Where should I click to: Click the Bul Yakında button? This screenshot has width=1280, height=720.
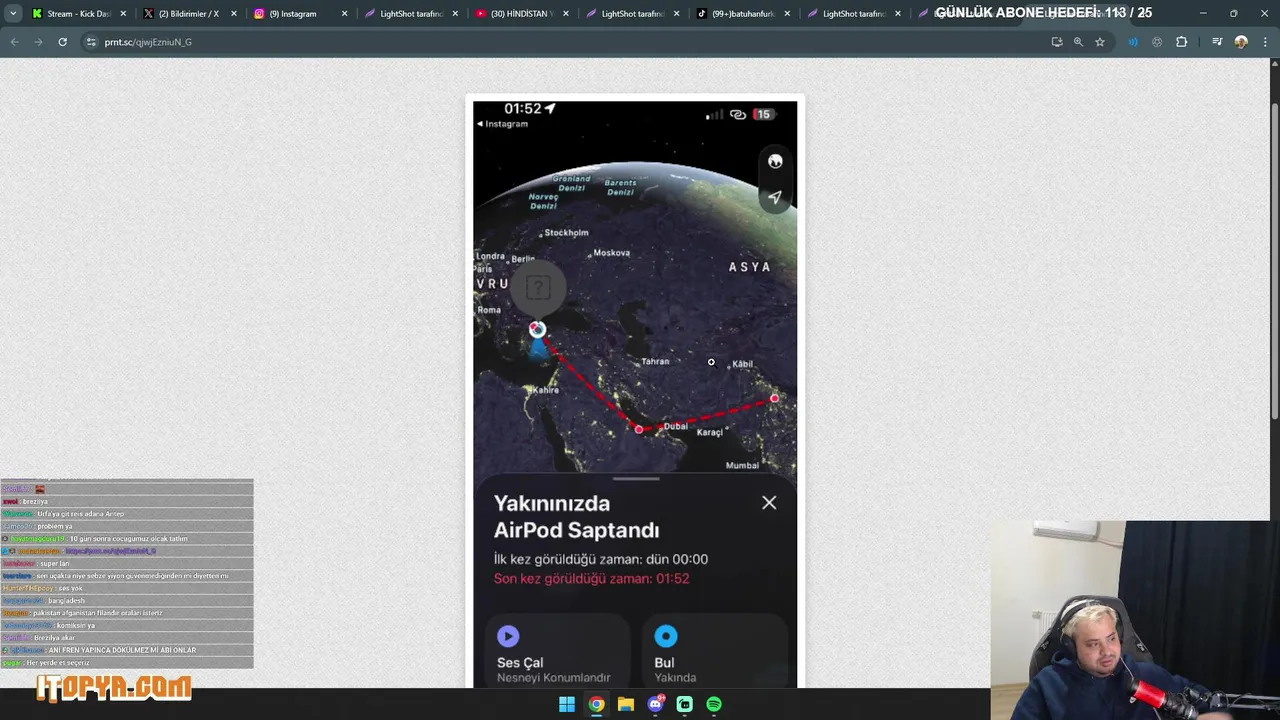pos(714,654)
